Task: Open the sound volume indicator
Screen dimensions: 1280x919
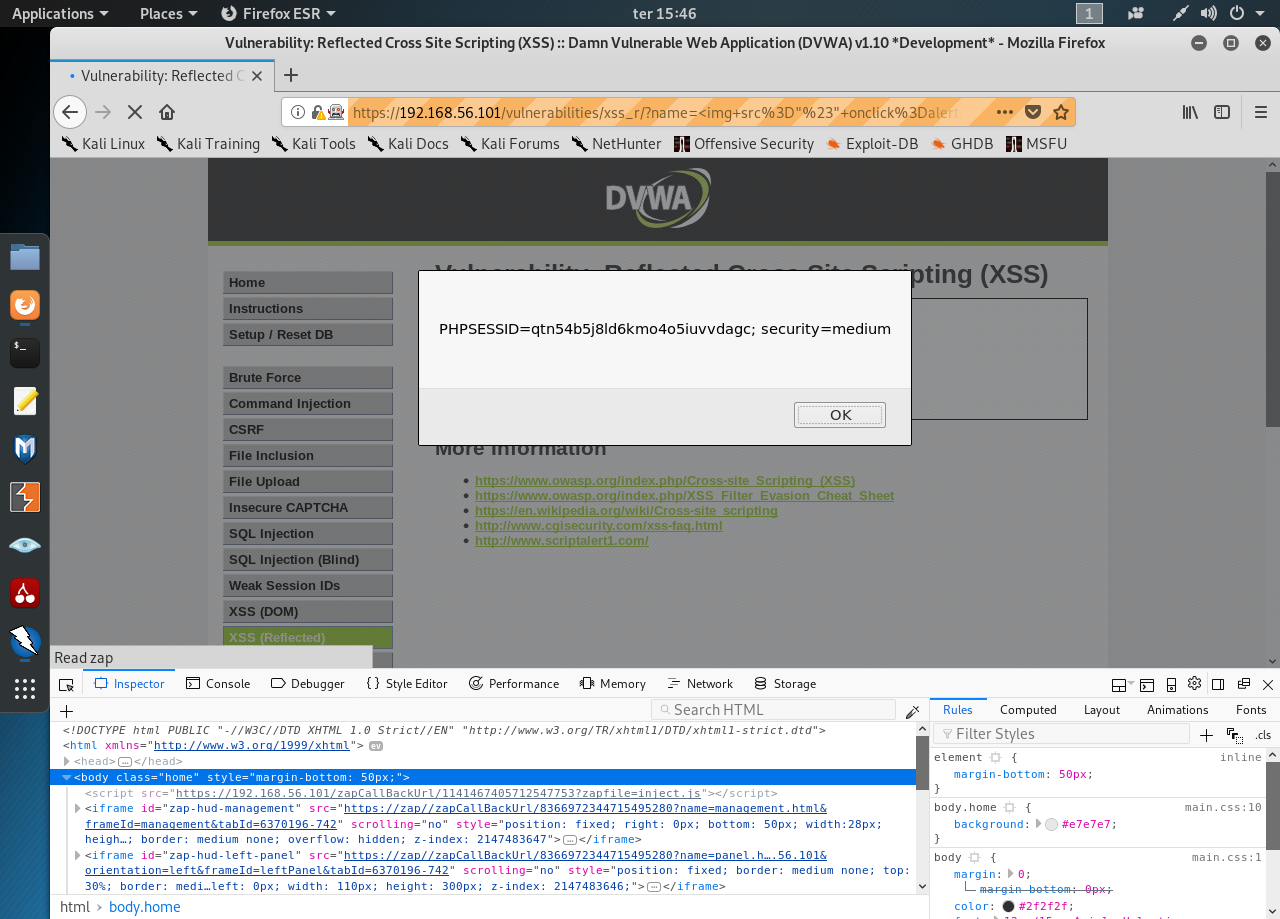Action: click(x=1209, y=13)
